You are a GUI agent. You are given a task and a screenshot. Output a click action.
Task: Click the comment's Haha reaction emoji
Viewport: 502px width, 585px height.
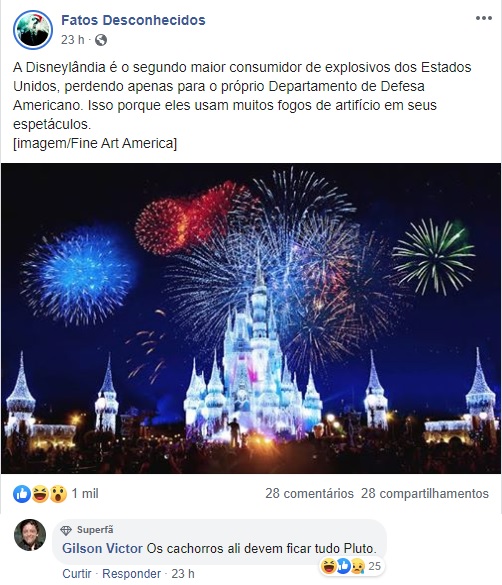click(x=328, y=566)
